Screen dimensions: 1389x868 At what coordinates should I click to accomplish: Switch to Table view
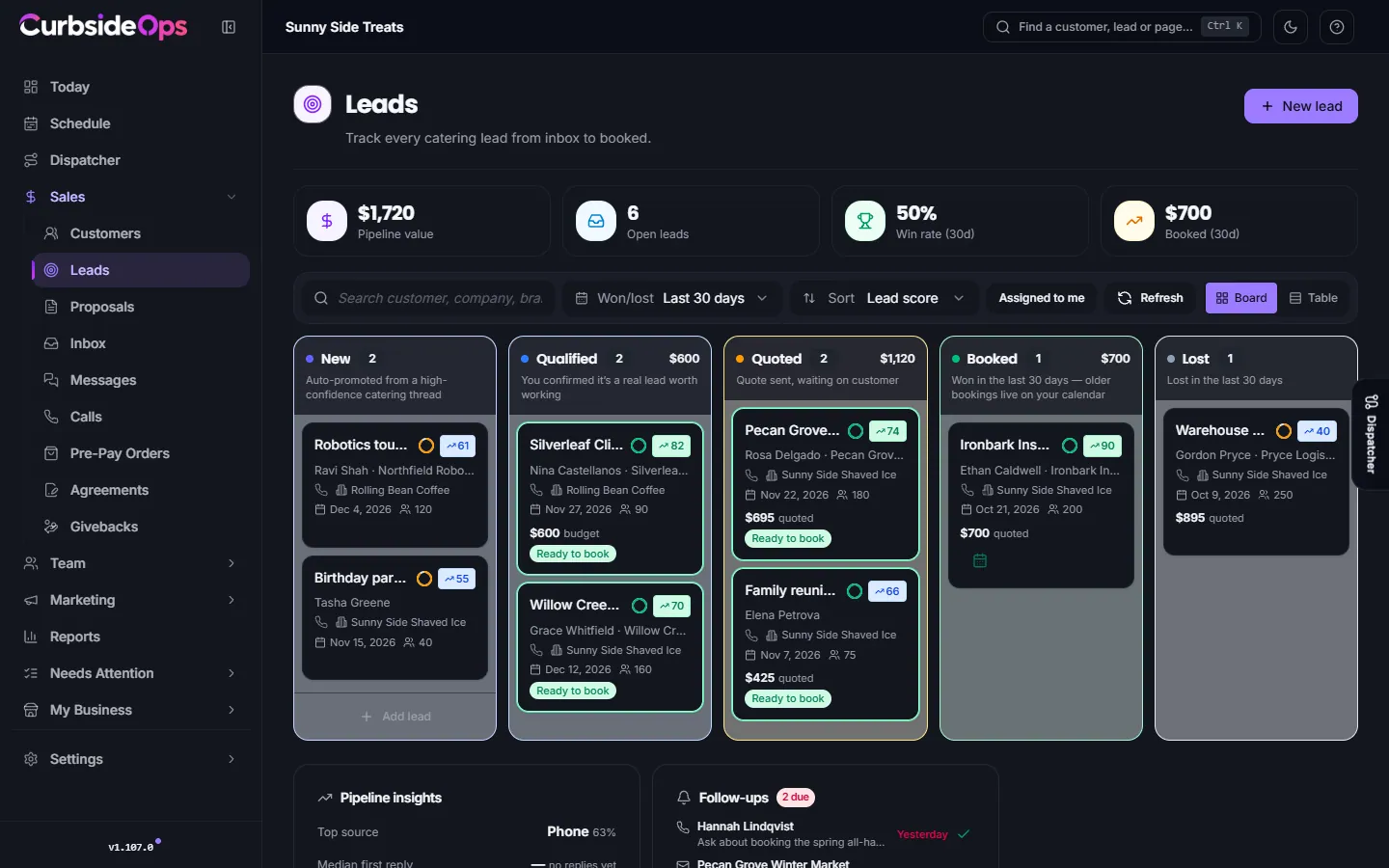pos(1314,298)
